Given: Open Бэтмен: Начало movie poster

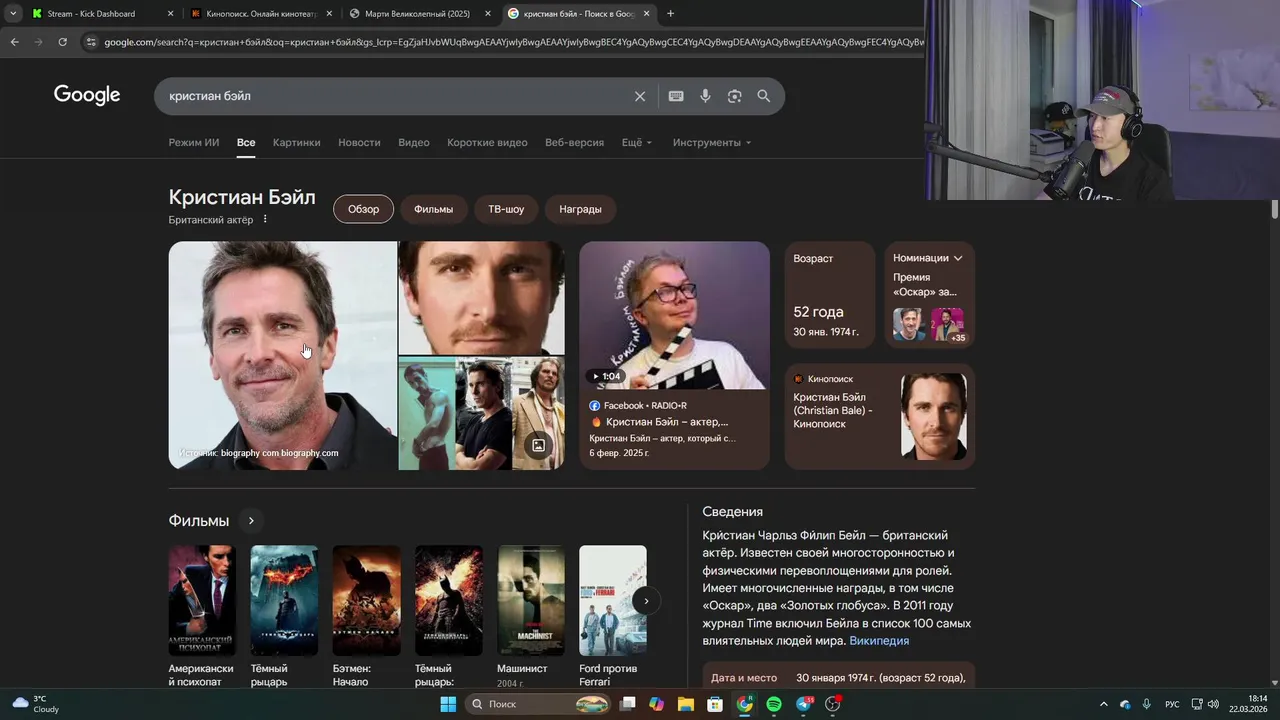Looking at the screenshot, I should point(367,600).
